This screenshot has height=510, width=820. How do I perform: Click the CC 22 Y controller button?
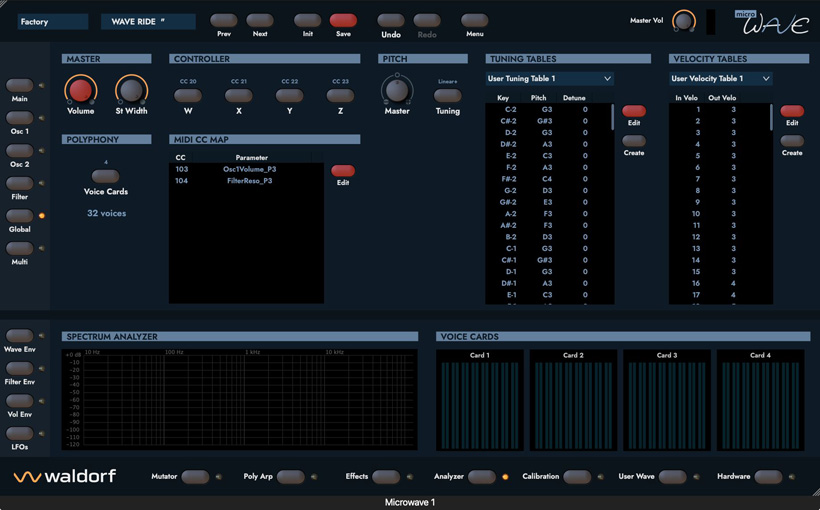289,96
